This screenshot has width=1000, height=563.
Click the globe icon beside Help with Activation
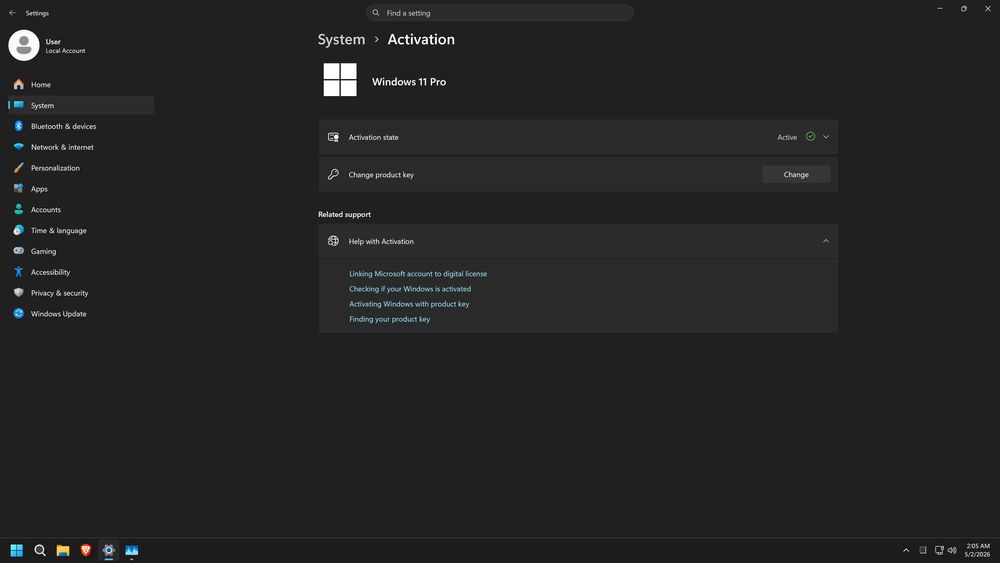click(x=333, y=241)
